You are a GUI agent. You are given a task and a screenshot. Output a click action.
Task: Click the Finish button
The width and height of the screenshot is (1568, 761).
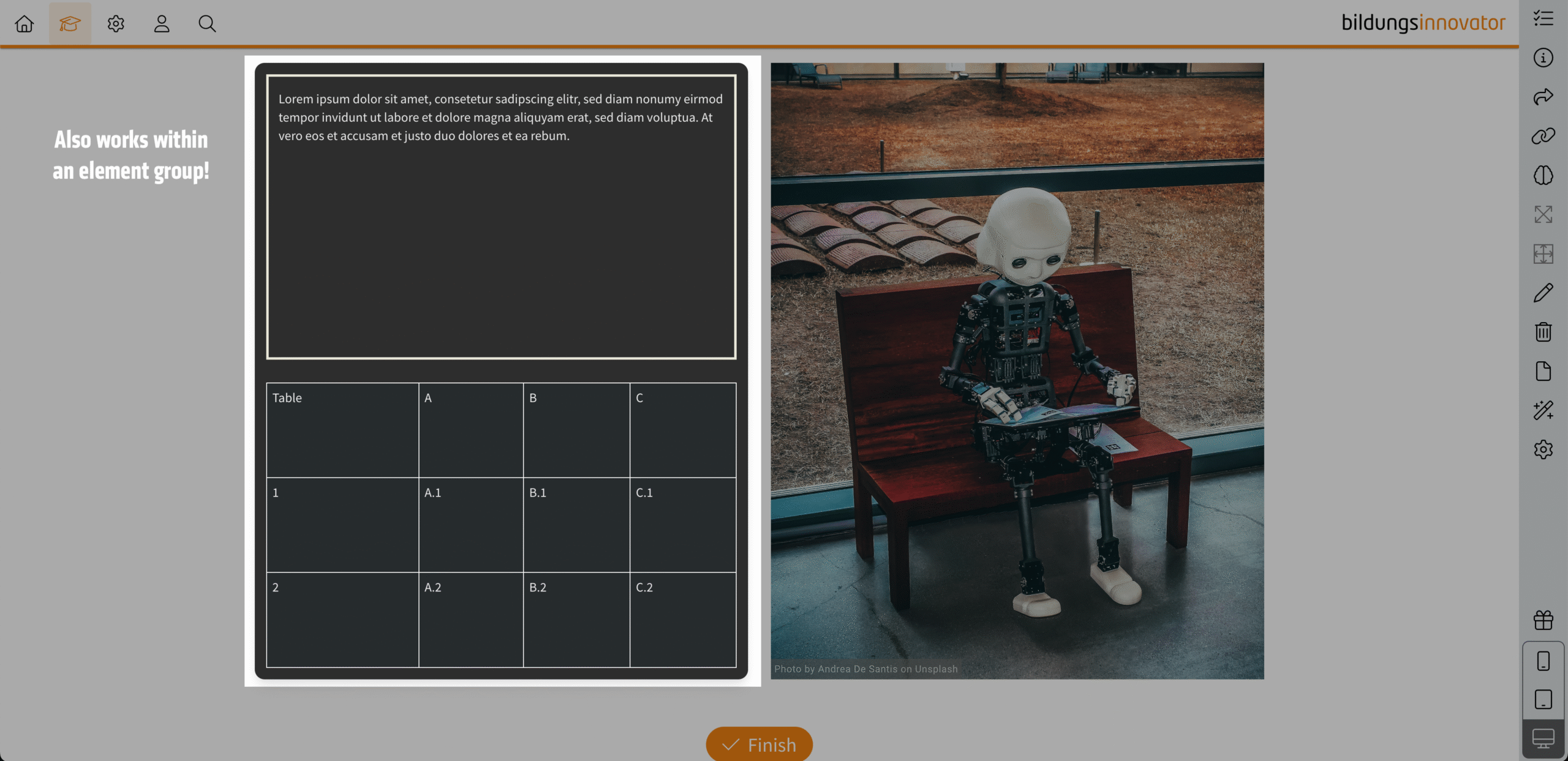pyautogui.click(x=759, y=744)
